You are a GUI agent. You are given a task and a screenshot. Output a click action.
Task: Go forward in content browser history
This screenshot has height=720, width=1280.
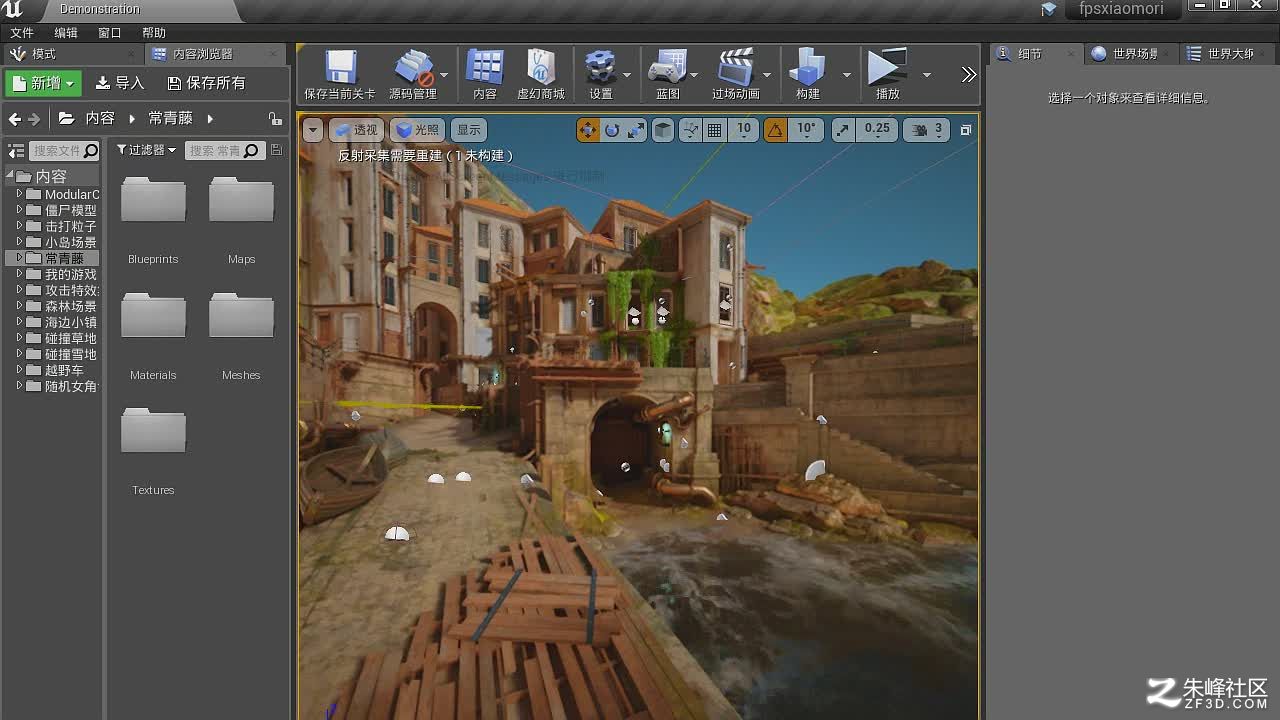[x=34, y=119]
